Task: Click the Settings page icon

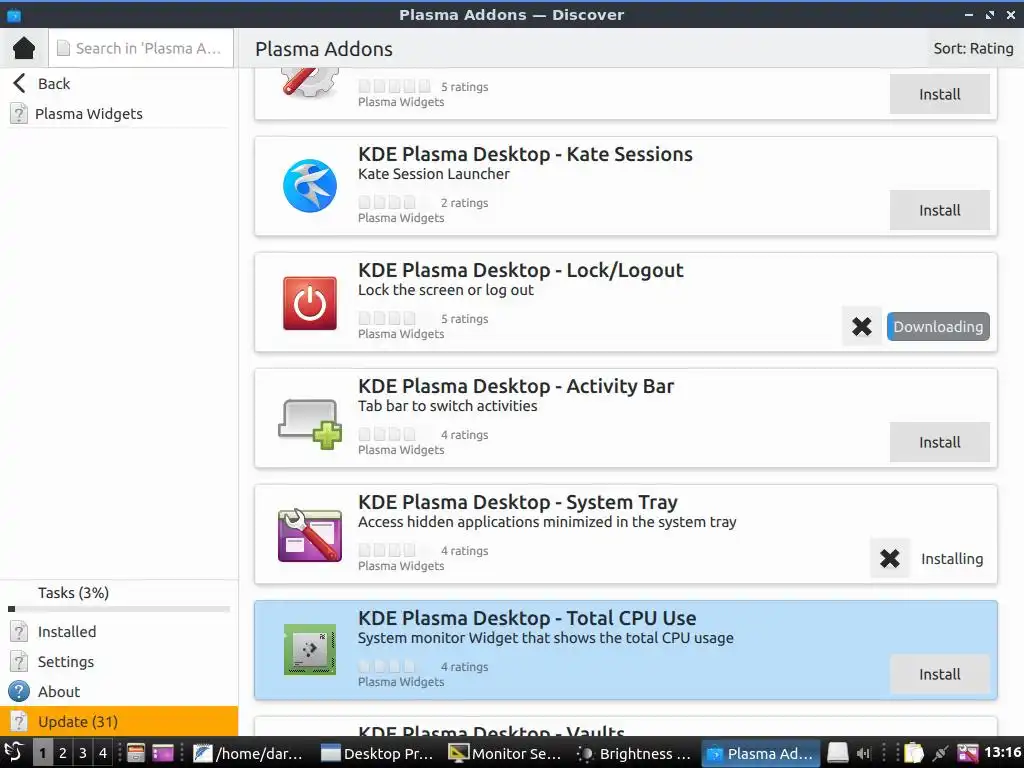Action: coord(19,662)
